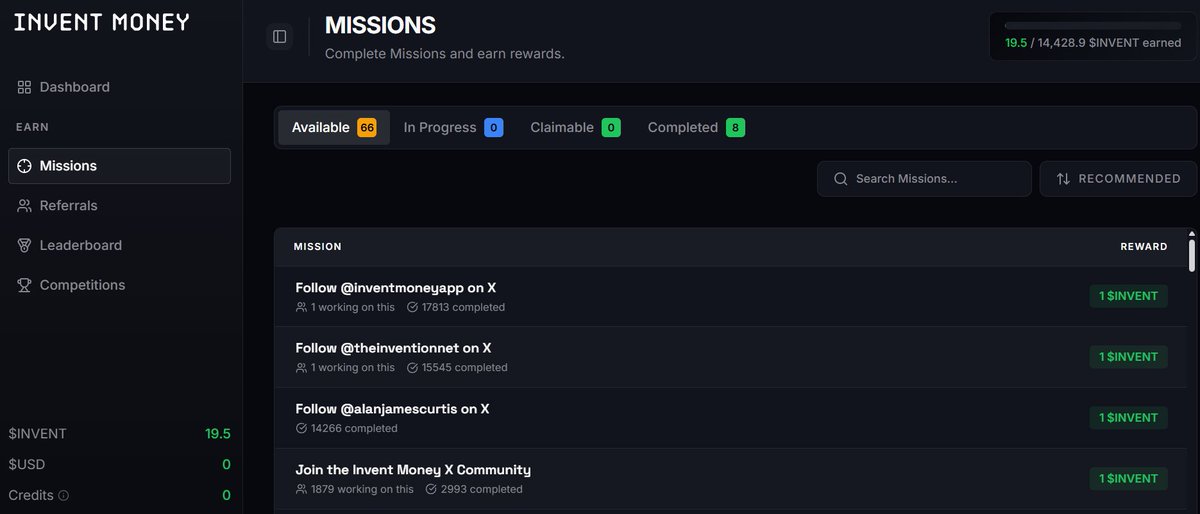Click the "Complete Missions and earn rewards." subtitle
Image resolution: width=1200 pixels, height=514 pixels.
445,53
